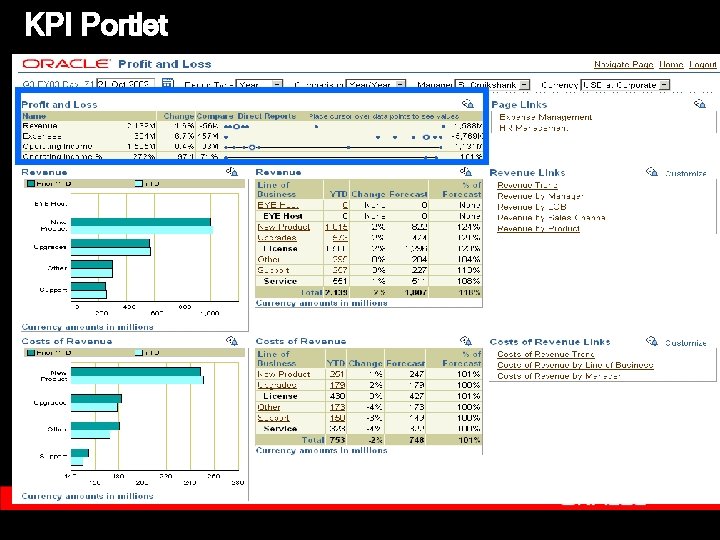Image resolution: width=720 pixels, height=540 pixels.
Task: Click Compare Direct Reports column header
Action: (x=246, y=116)
